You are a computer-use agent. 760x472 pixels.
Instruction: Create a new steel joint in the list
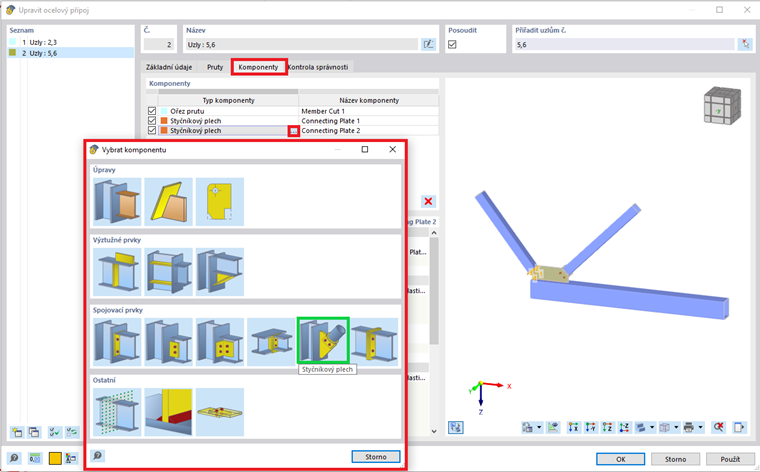(x=17, y=432)
